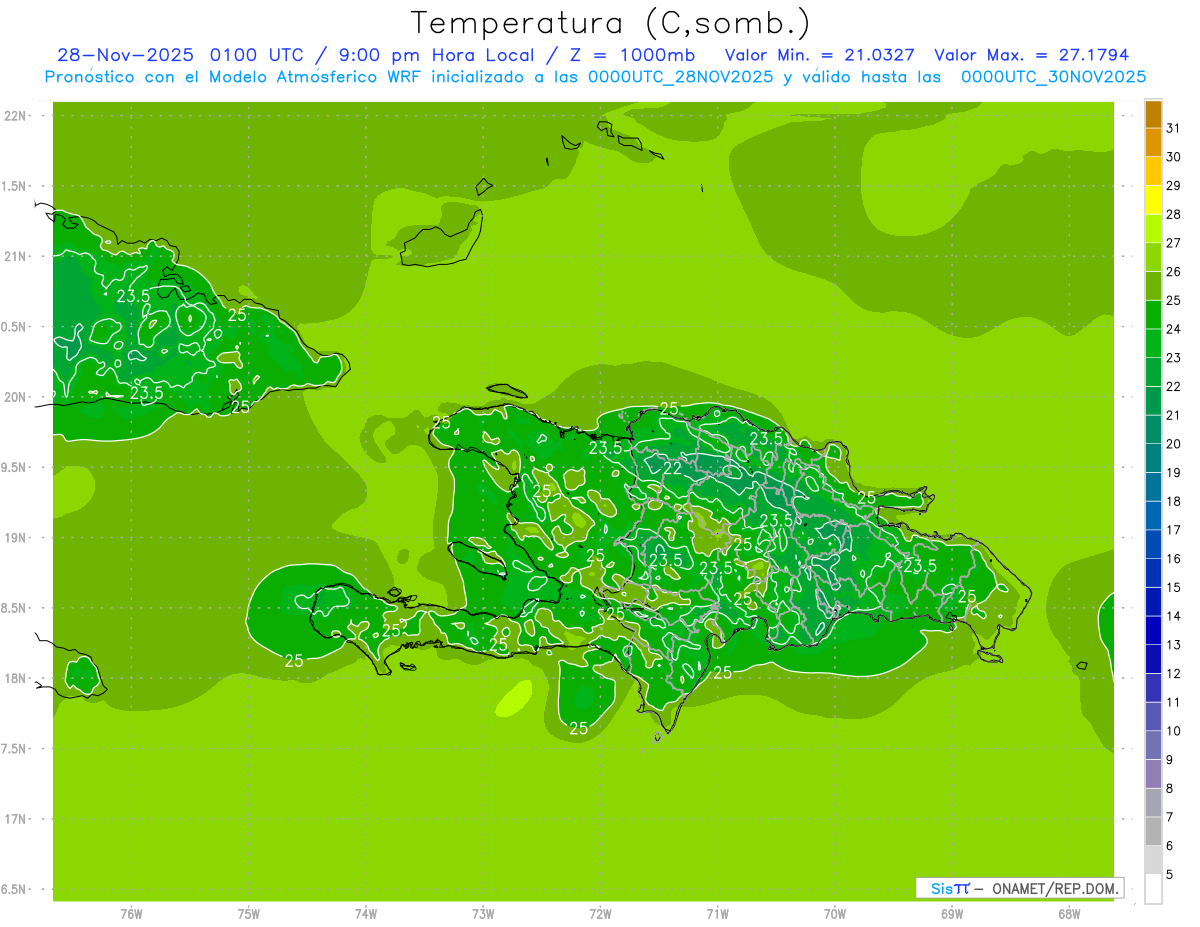The image size is (1200, 927).
Task: Click the "22" contour label on Hispaniola
Action: (x=672, y=469)
